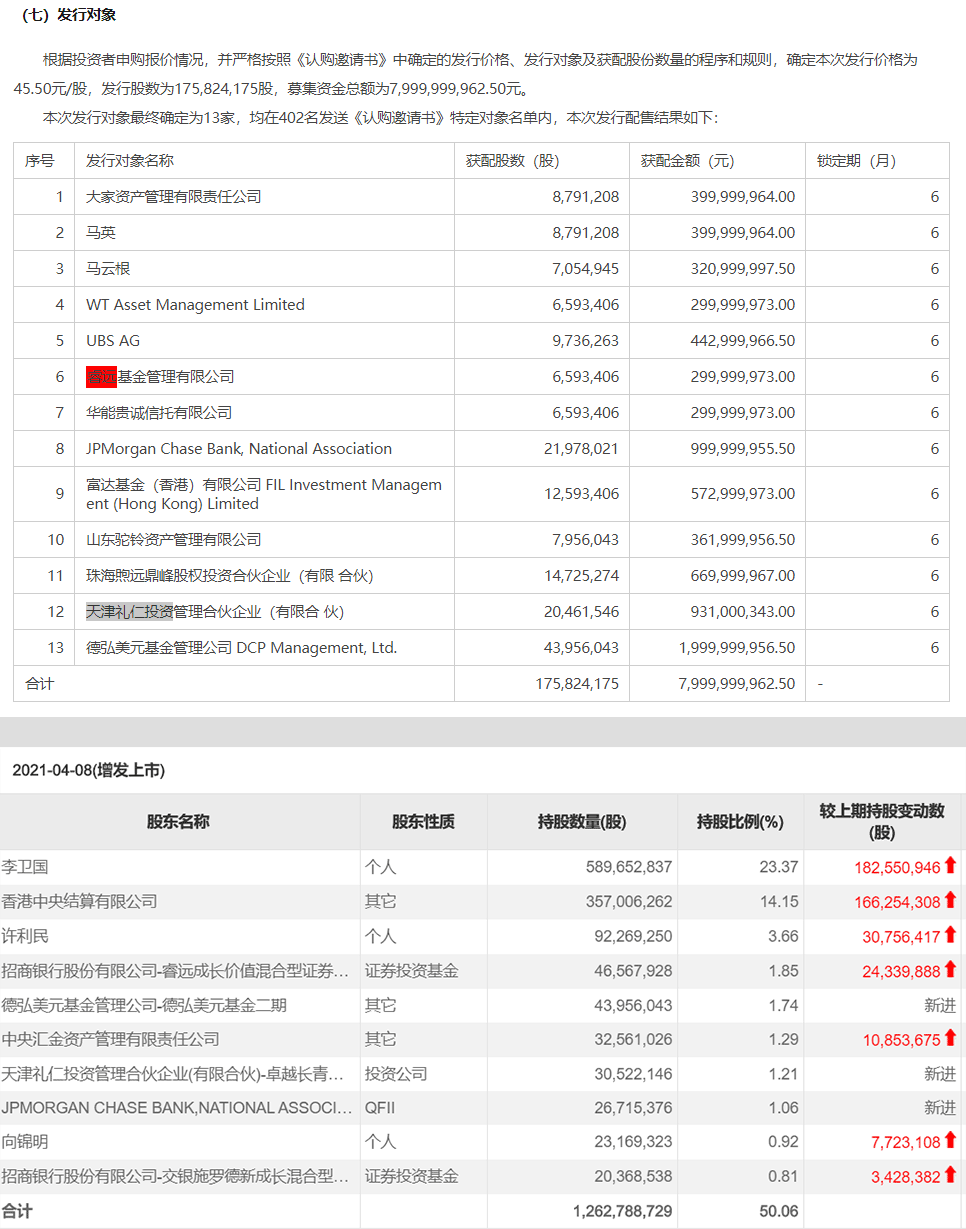Image resolution: width=966 pixels, height=1229 pixels.
Task: Click the 股东名称 column header
Action: 178,822
